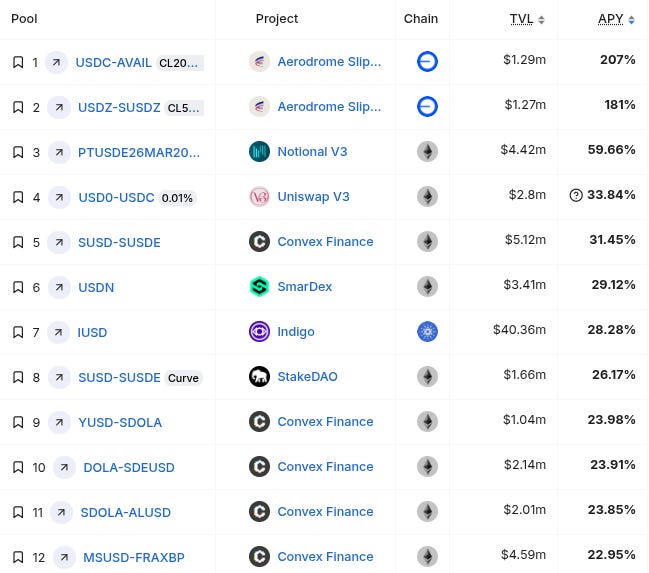Open the USDZ-SUSDZ pool link
The image size is (649, 573).
tap(119, 108)
